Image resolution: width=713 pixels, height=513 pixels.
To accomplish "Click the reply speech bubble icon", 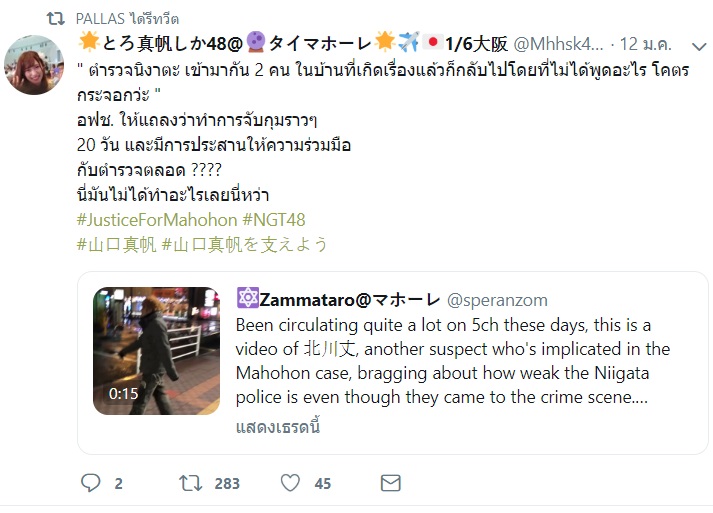I will 90,483.
